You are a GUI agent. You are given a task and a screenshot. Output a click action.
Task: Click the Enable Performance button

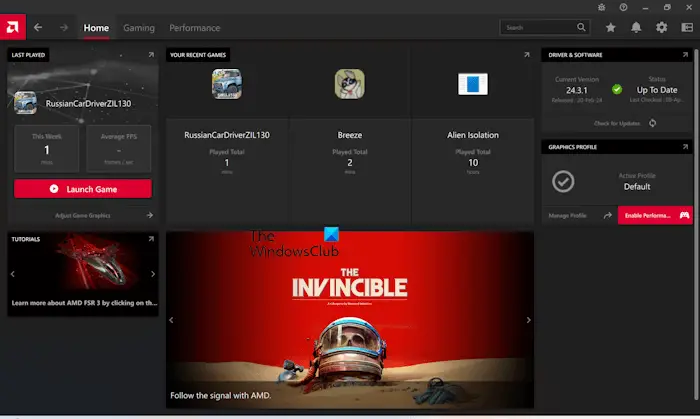655,216
